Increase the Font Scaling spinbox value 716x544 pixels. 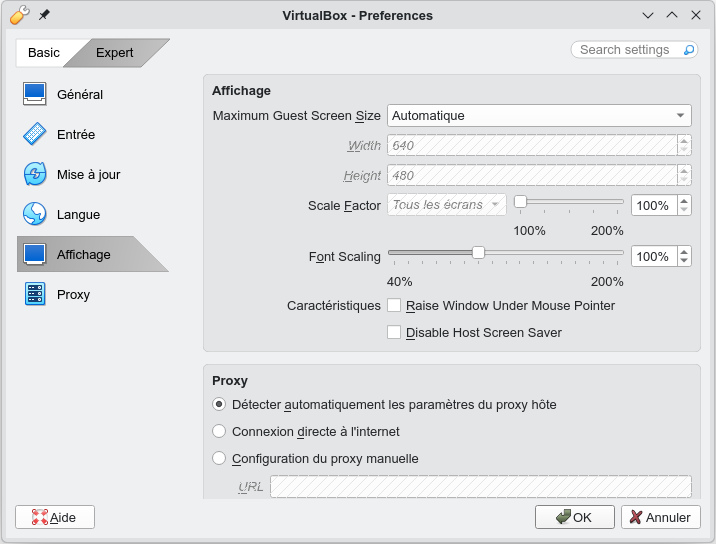pyautogui.click(x=684, y=251)
